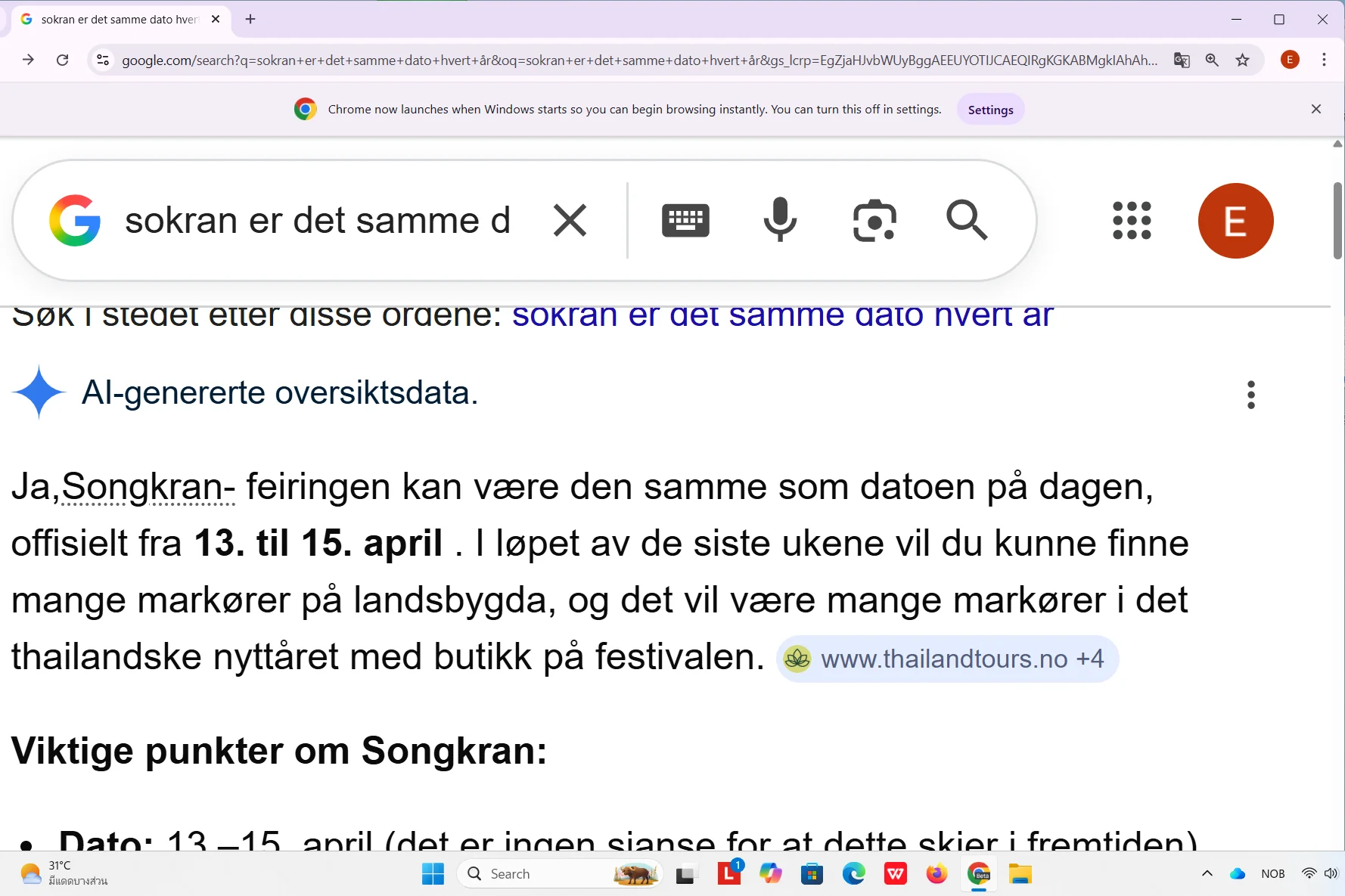Search by image using the Google Lens icon
This screenshot has width=1345, height=896.
[874, 220]
